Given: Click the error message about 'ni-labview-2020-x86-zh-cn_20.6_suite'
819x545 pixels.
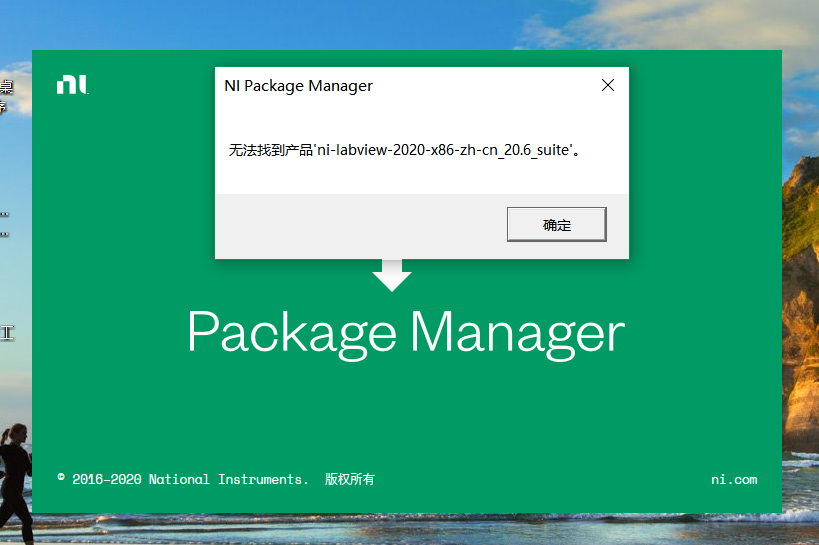Looking at the screenshot, I should click(404, 150).
